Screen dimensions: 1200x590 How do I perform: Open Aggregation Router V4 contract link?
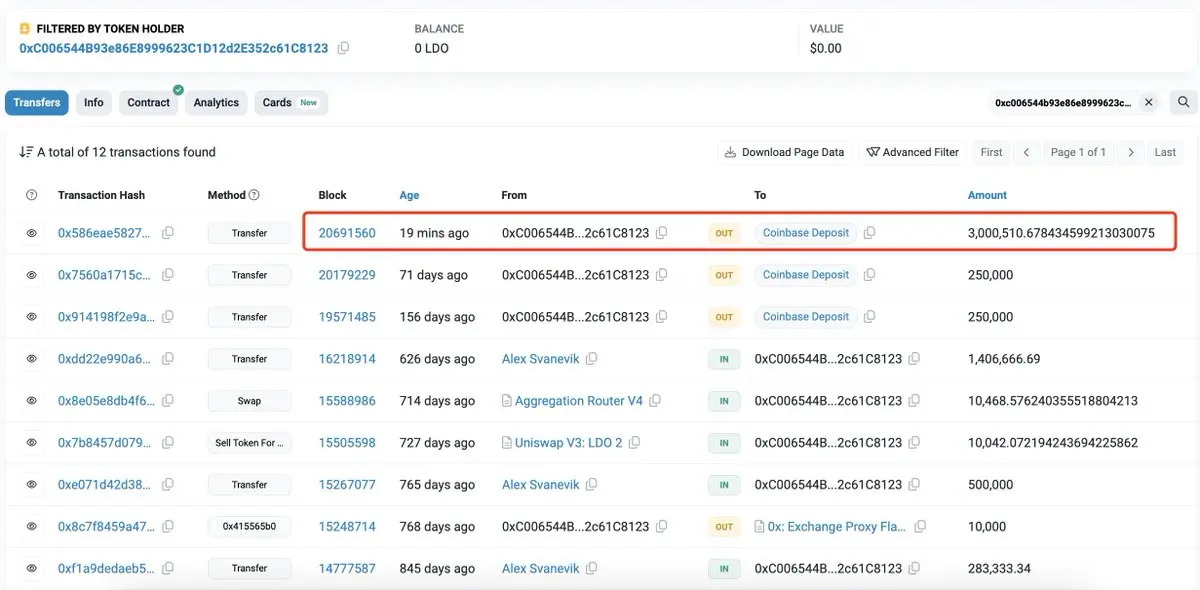pos(579,401)
